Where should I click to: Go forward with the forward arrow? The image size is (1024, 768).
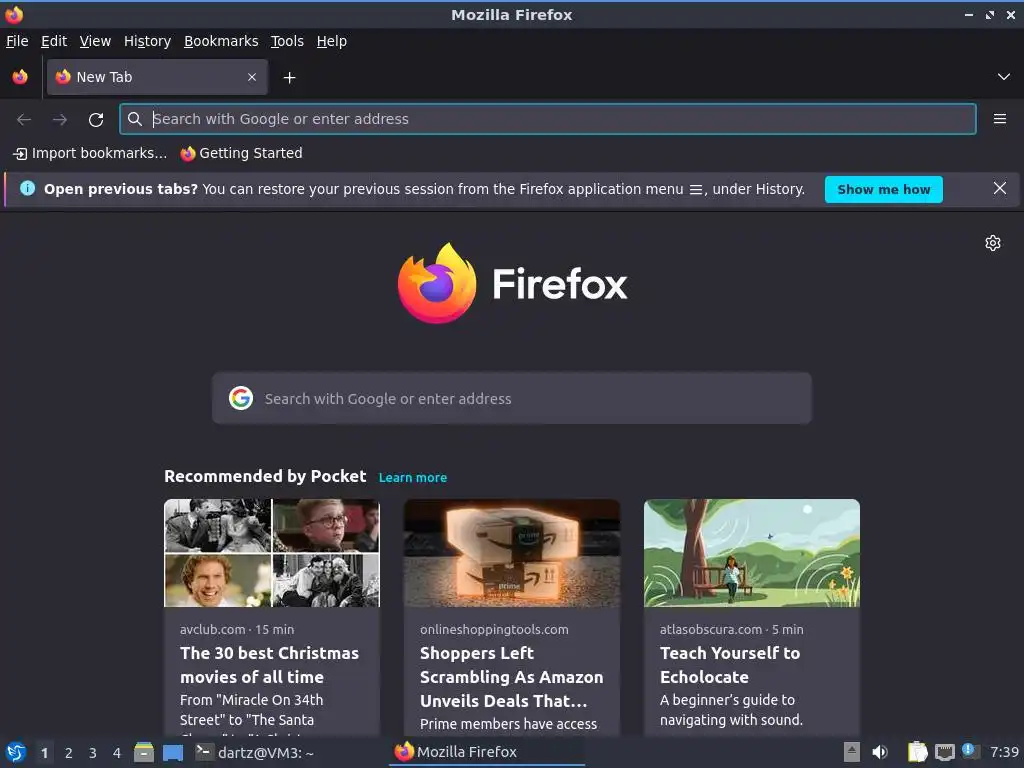[60, 120]
